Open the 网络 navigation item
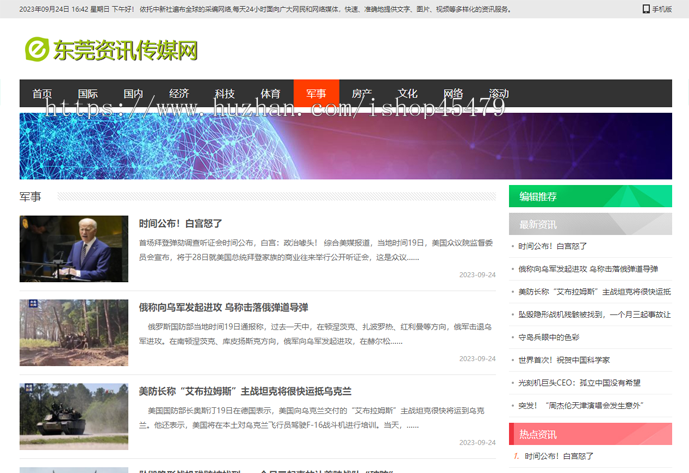This screenshot has width=689, height=473. [453, 94]
